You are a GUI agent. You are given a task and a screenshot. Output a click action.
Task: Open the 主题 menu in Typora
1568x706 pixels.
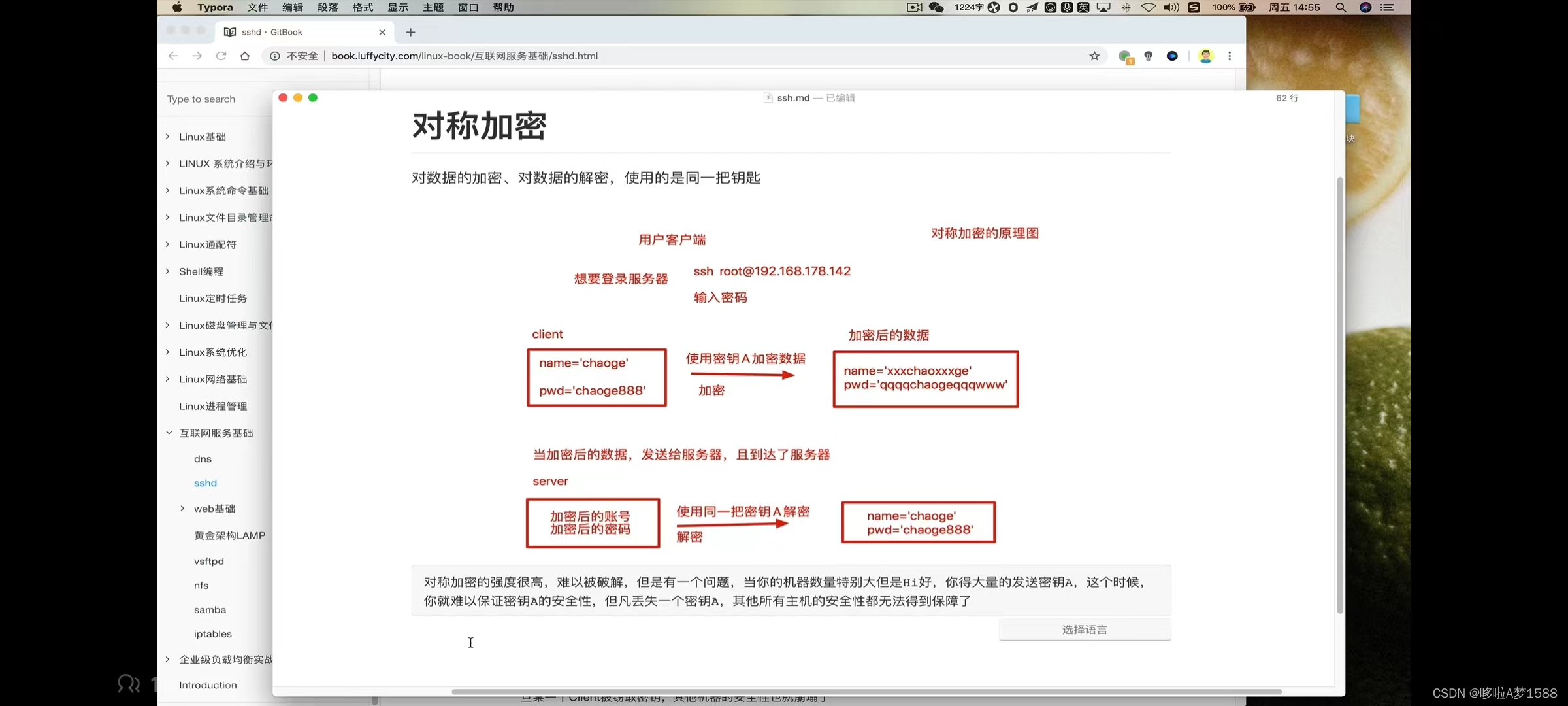[x=433, y=8]
